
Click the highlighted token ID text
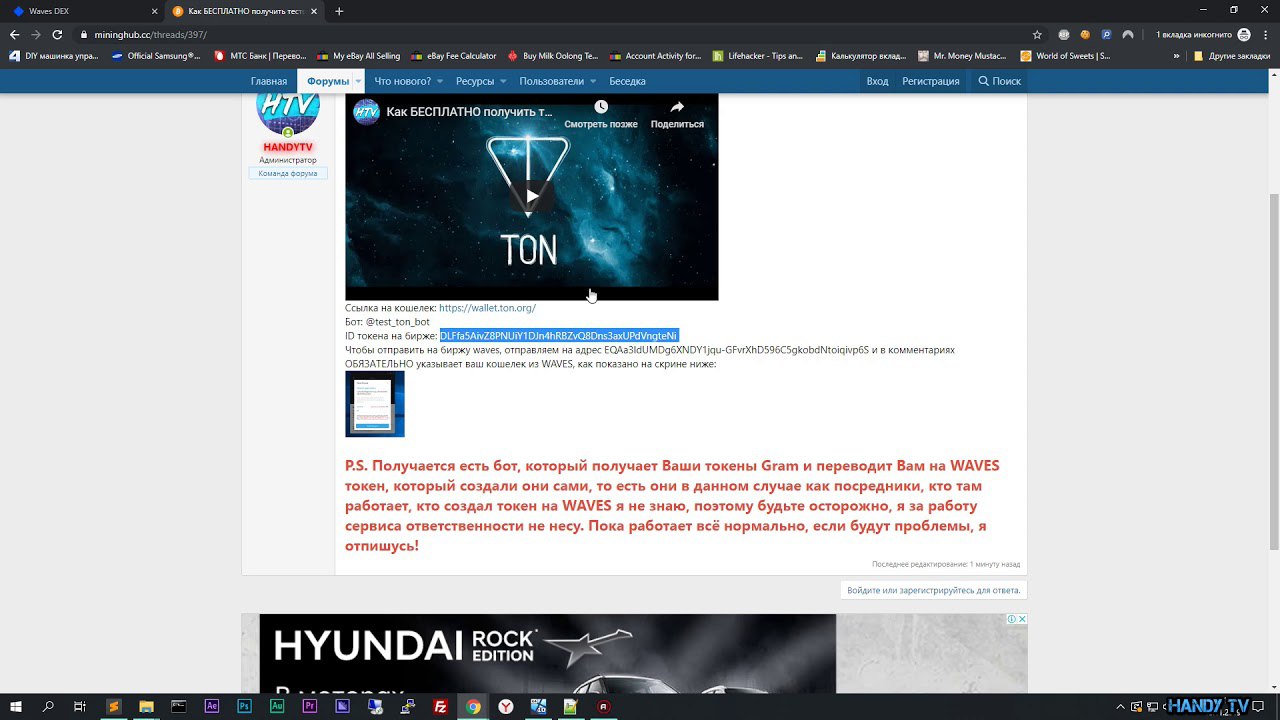point(559,336)
